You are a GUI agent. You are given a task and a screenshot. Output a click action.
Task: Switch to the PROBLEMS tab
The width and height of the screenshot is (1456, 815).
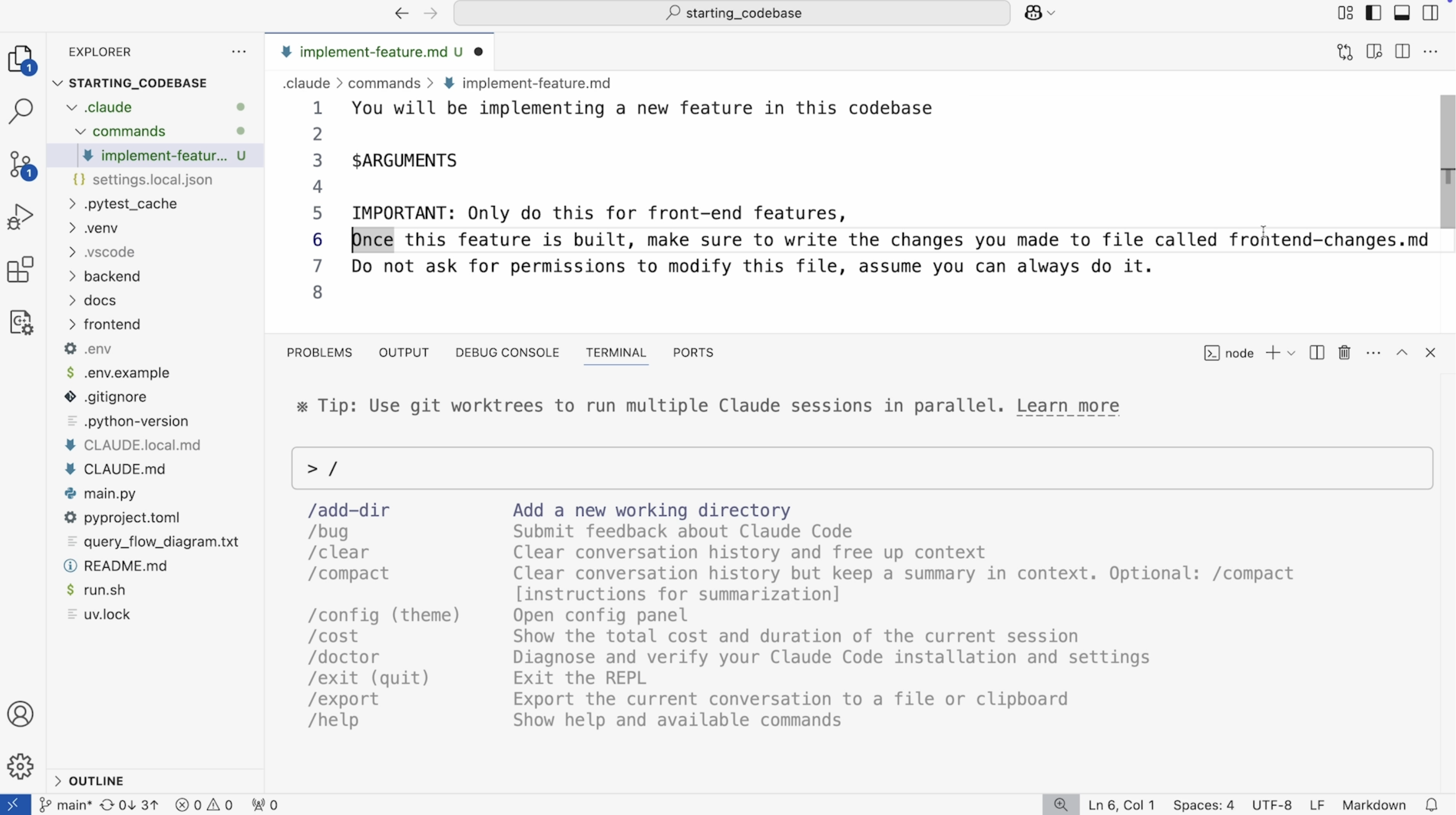point(319,353)
